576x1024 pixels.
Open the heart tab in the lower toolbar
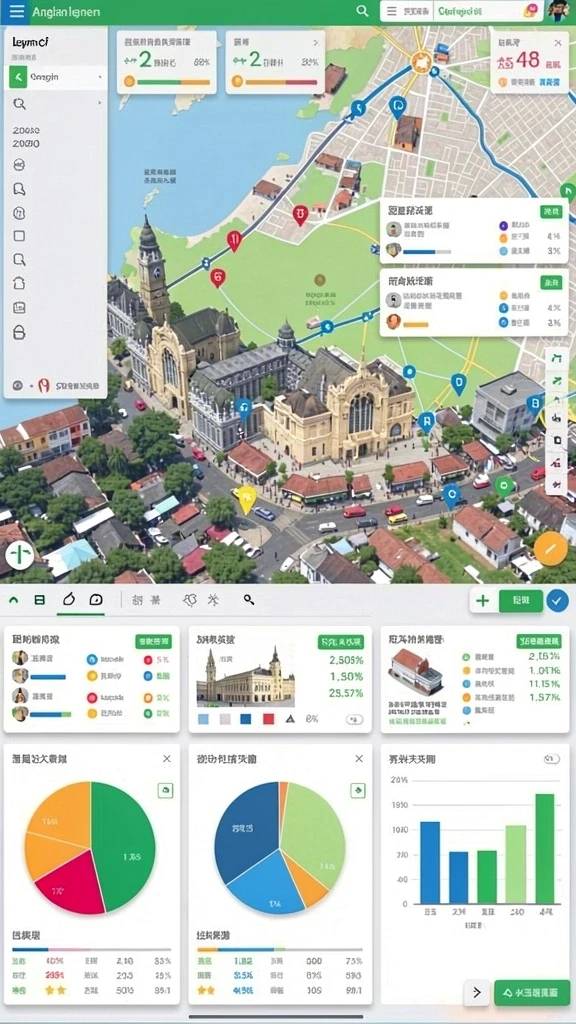coord(190,600)
